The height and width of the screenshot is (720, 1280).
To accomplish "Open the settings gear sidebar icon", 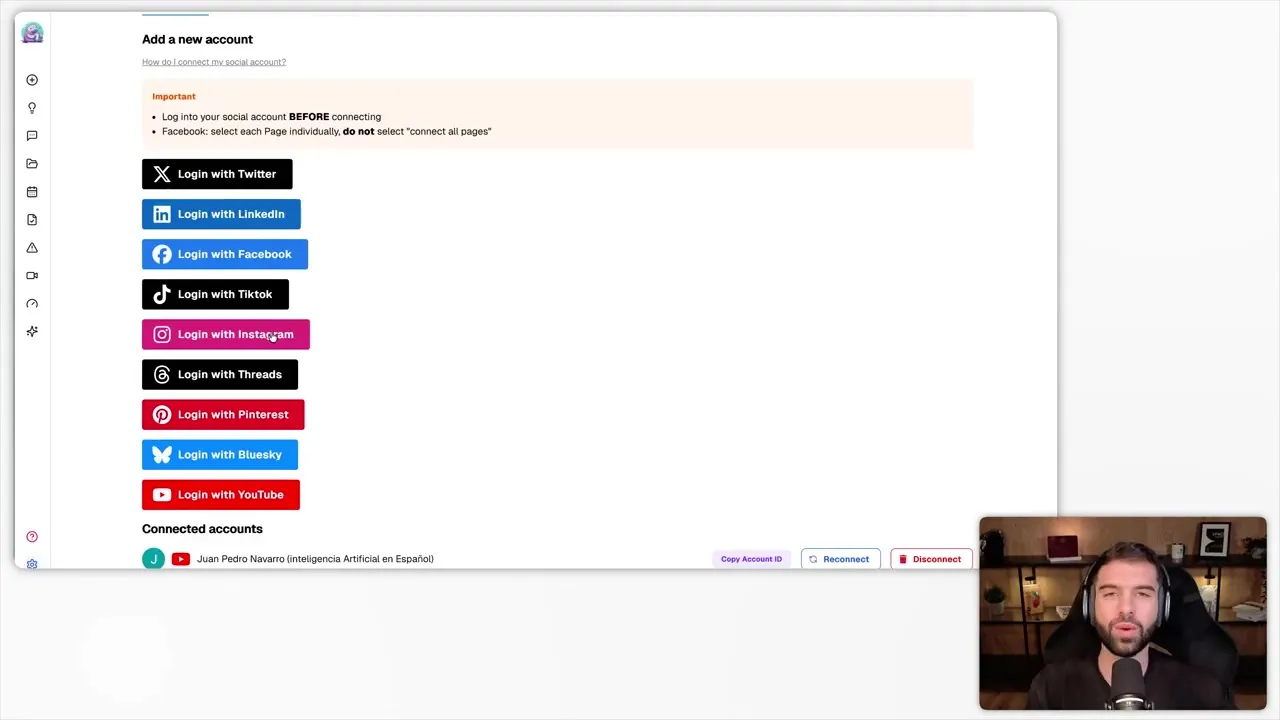I will click(32, 564).
